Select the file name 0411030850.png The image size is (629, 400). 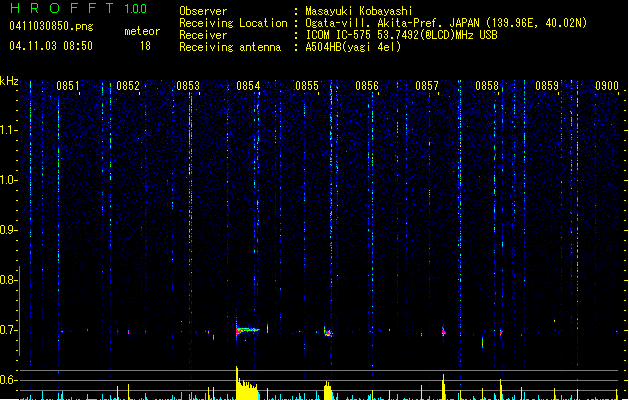click(x=51, y=26)
